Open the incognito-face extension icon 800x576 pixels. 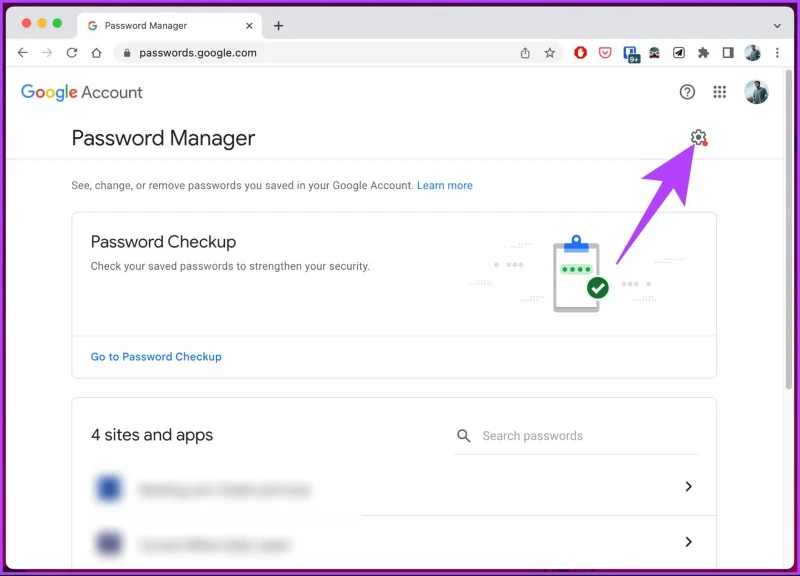pyautogui.click(x=654, y=53)
